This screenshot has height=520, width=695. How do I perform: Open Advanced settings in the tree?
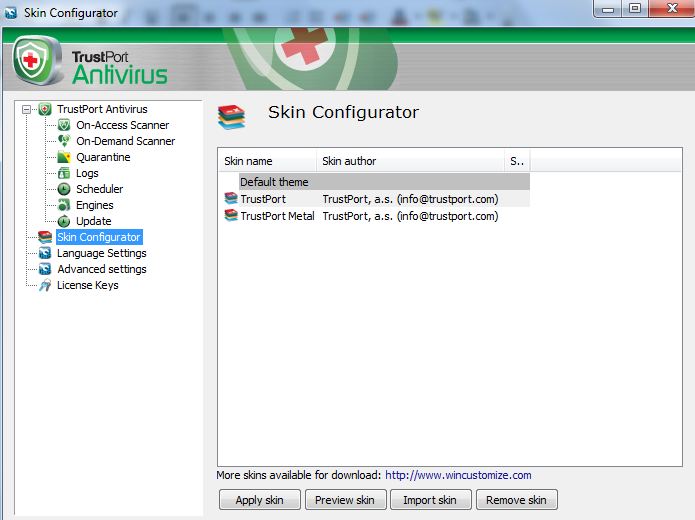point(102,269)
